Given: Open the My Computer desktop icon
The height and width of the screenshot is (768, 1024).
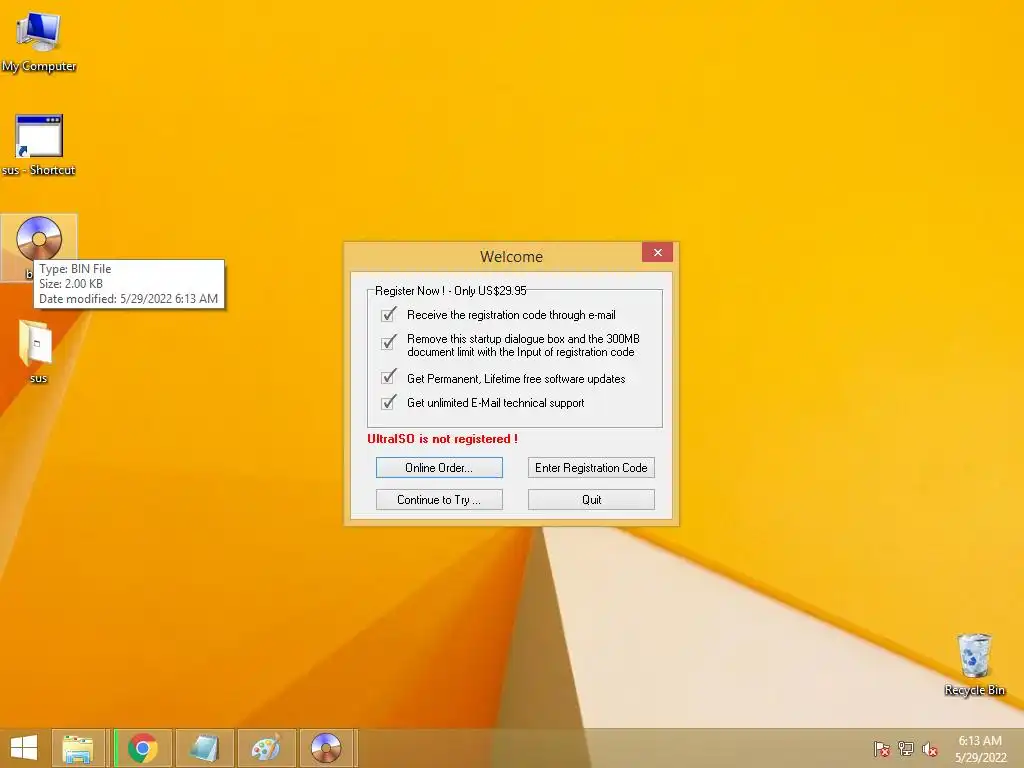Looking at the screenshot, I should [39, 40].
